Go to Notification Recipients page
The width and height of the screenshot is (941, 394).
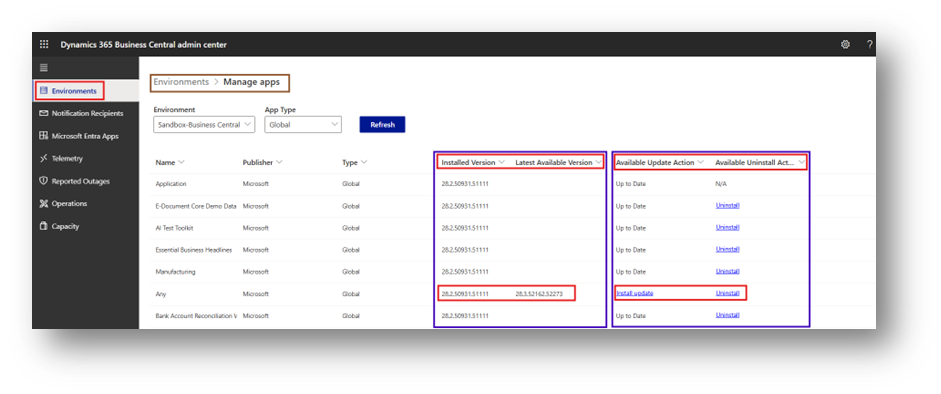[x=88, y=113]
